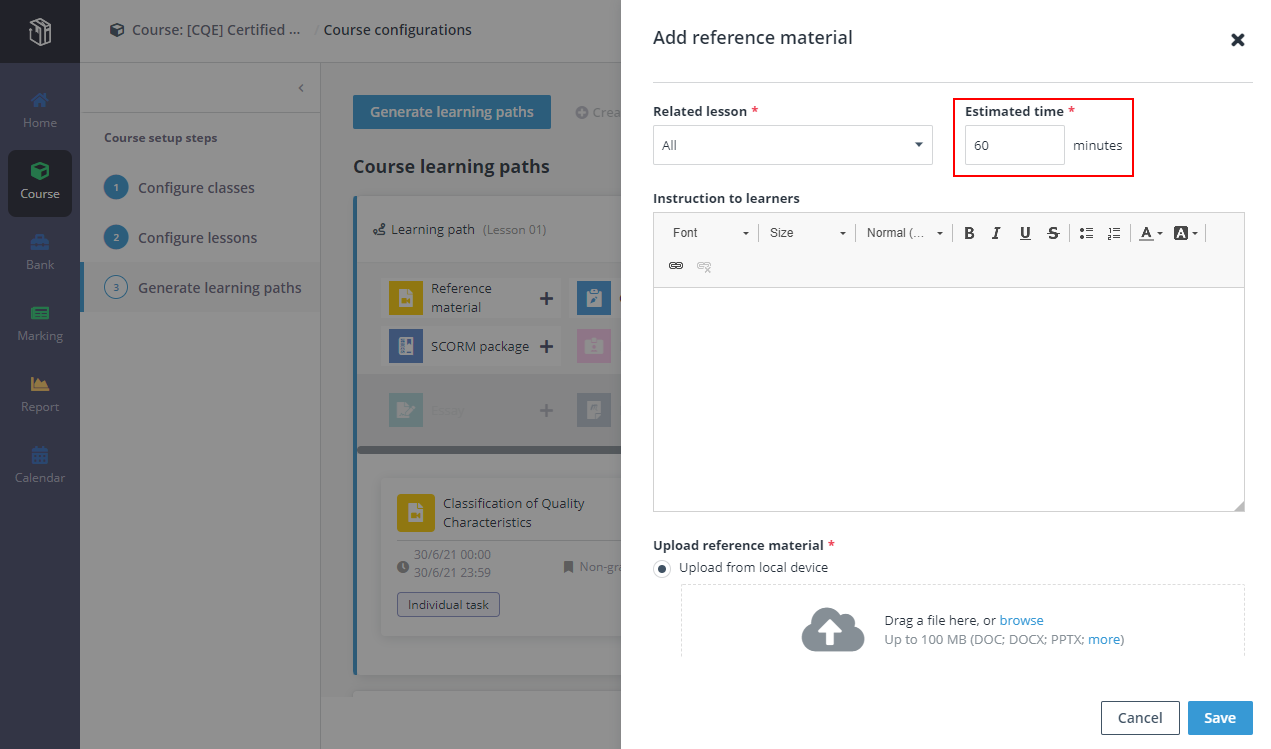
Task: Click Generate learning paths button
Action: 452,112
